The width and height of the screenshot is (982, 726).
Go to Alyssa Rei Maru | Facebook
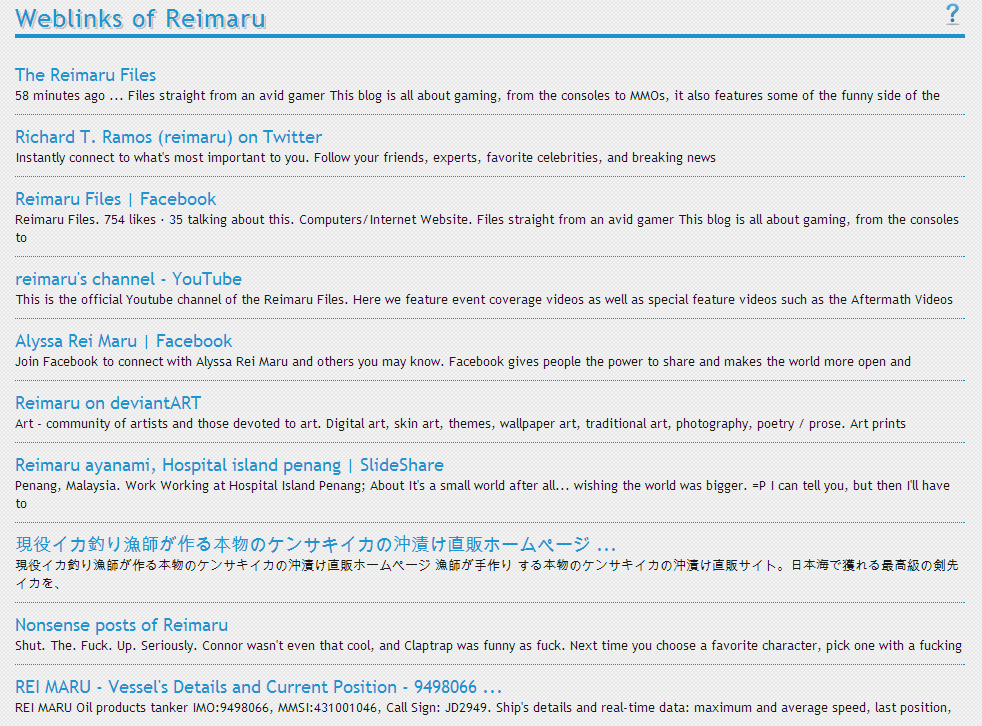tap(123, 341)
